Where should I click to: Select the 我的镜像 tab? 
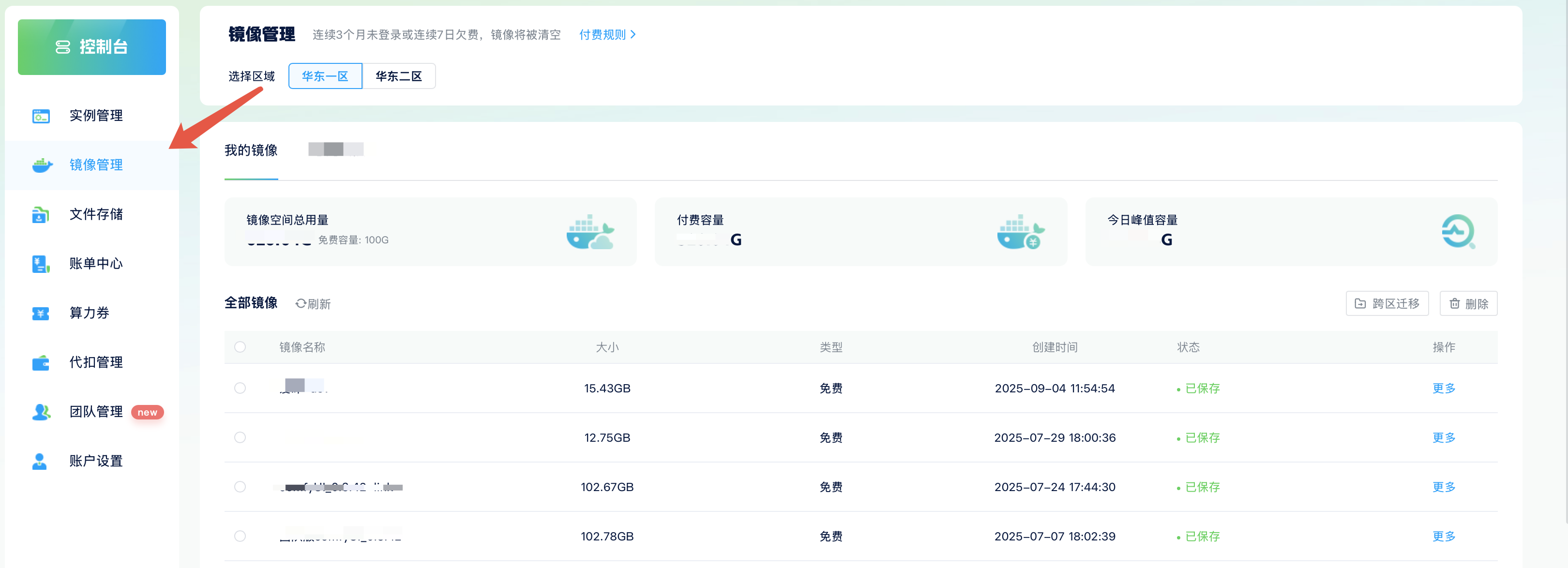tap(251, 151)
